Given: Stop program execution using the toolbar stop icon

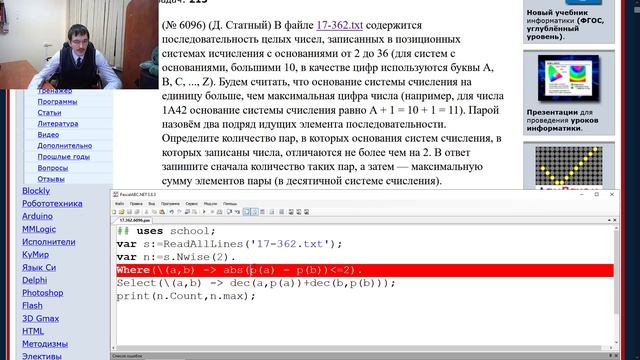Looking at the screenshot, I should [212, 212].
